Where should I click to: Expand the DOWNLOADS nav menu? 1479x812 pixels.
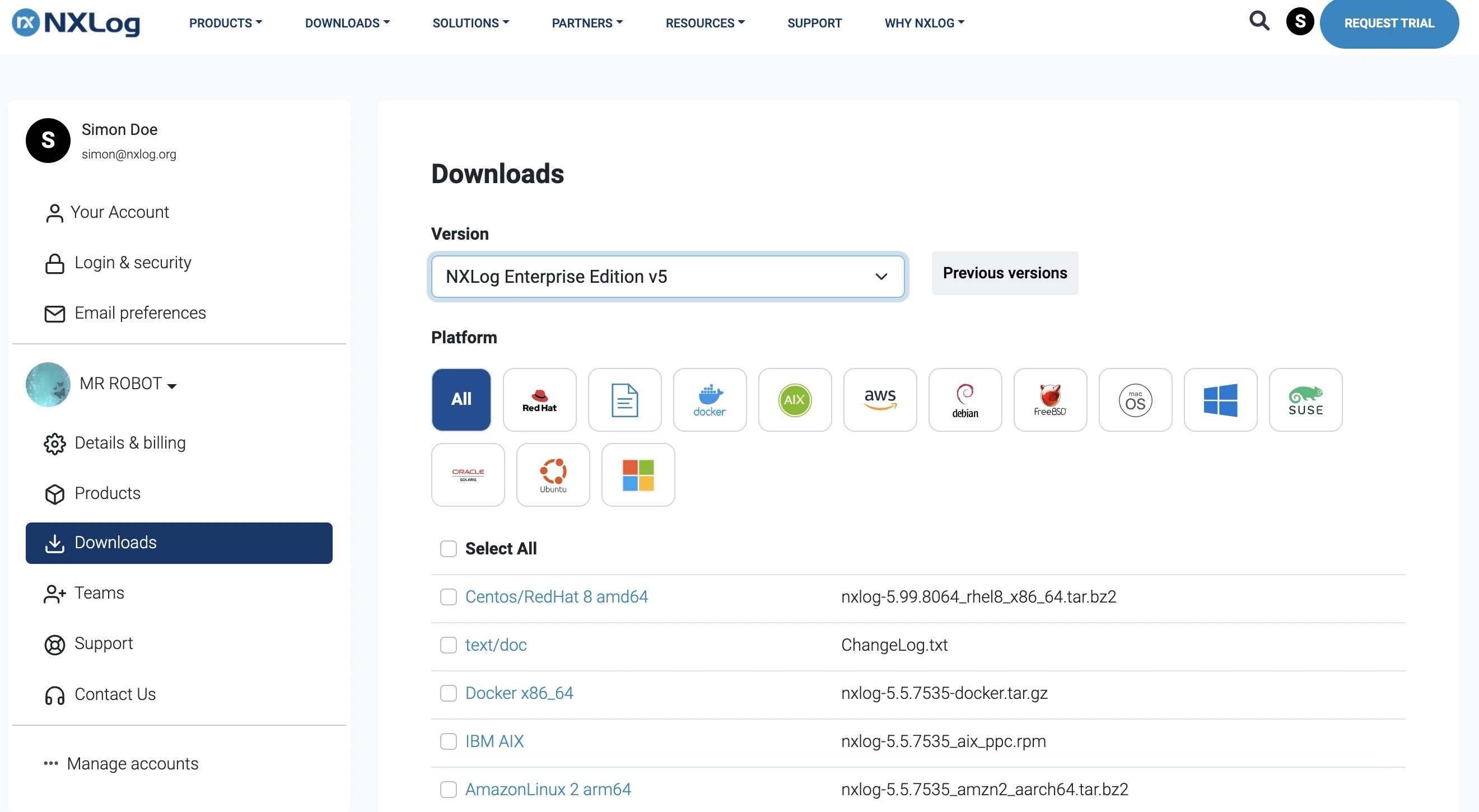(x=347, y=23)
